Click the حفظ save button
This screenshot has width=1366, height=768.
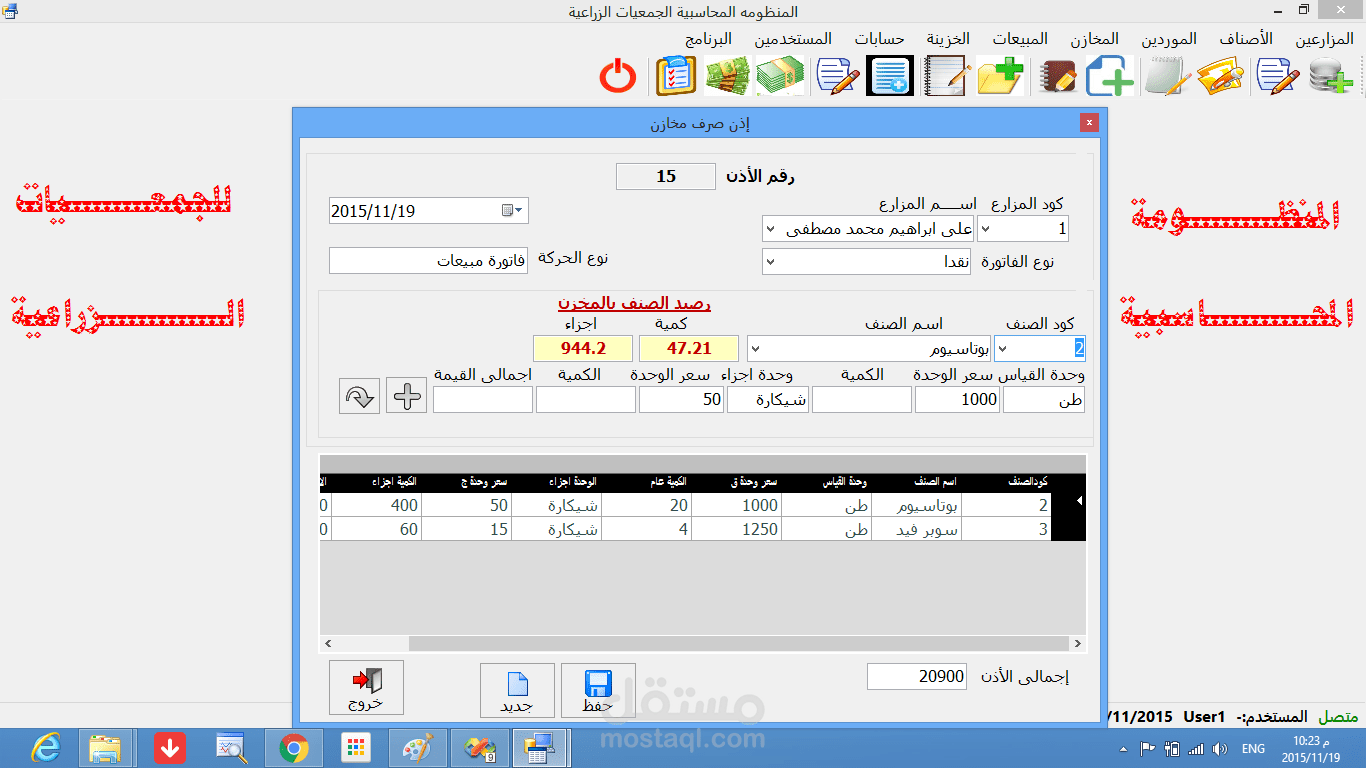tap(598, 688)
